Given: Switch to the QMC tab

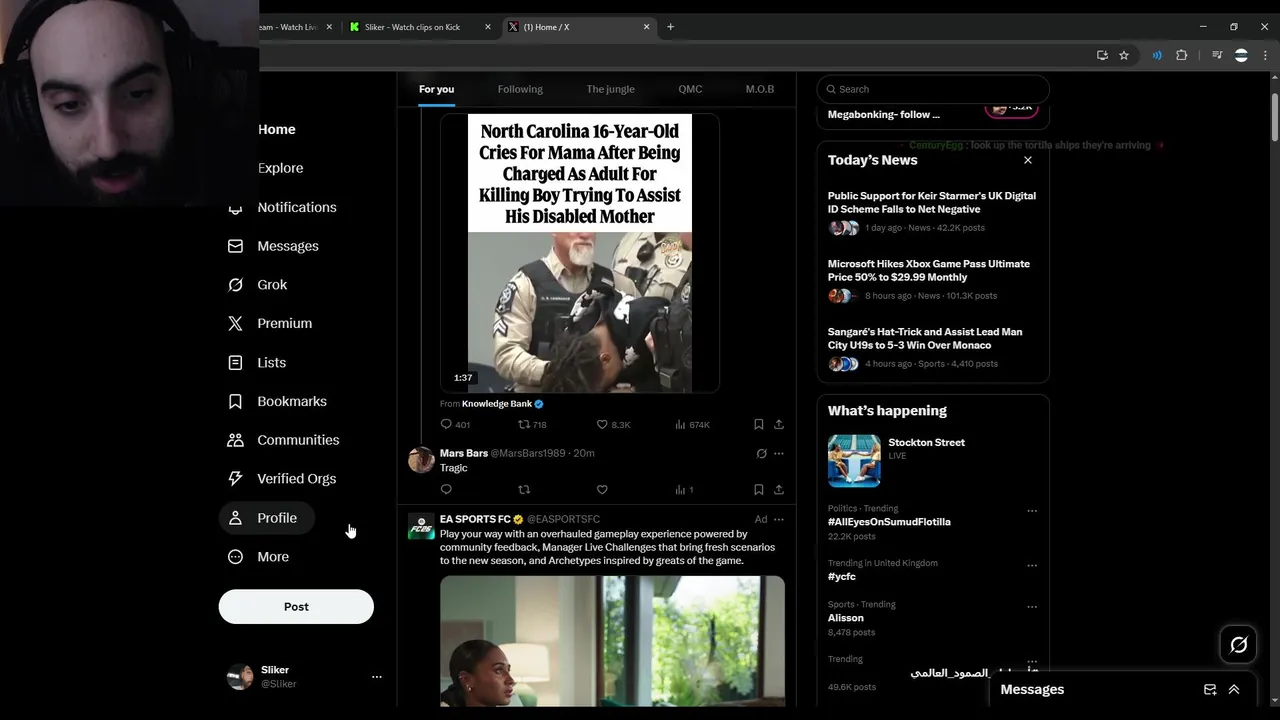Looking at the screenshot, I should (x=690, y=89).
